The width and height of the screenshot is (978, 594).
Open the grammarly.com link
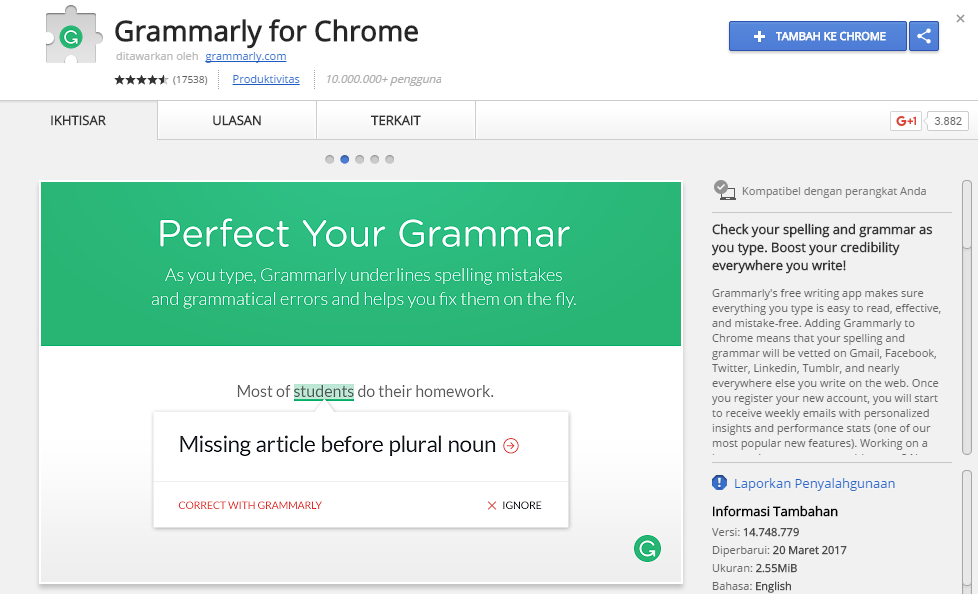tap(246, 56)
